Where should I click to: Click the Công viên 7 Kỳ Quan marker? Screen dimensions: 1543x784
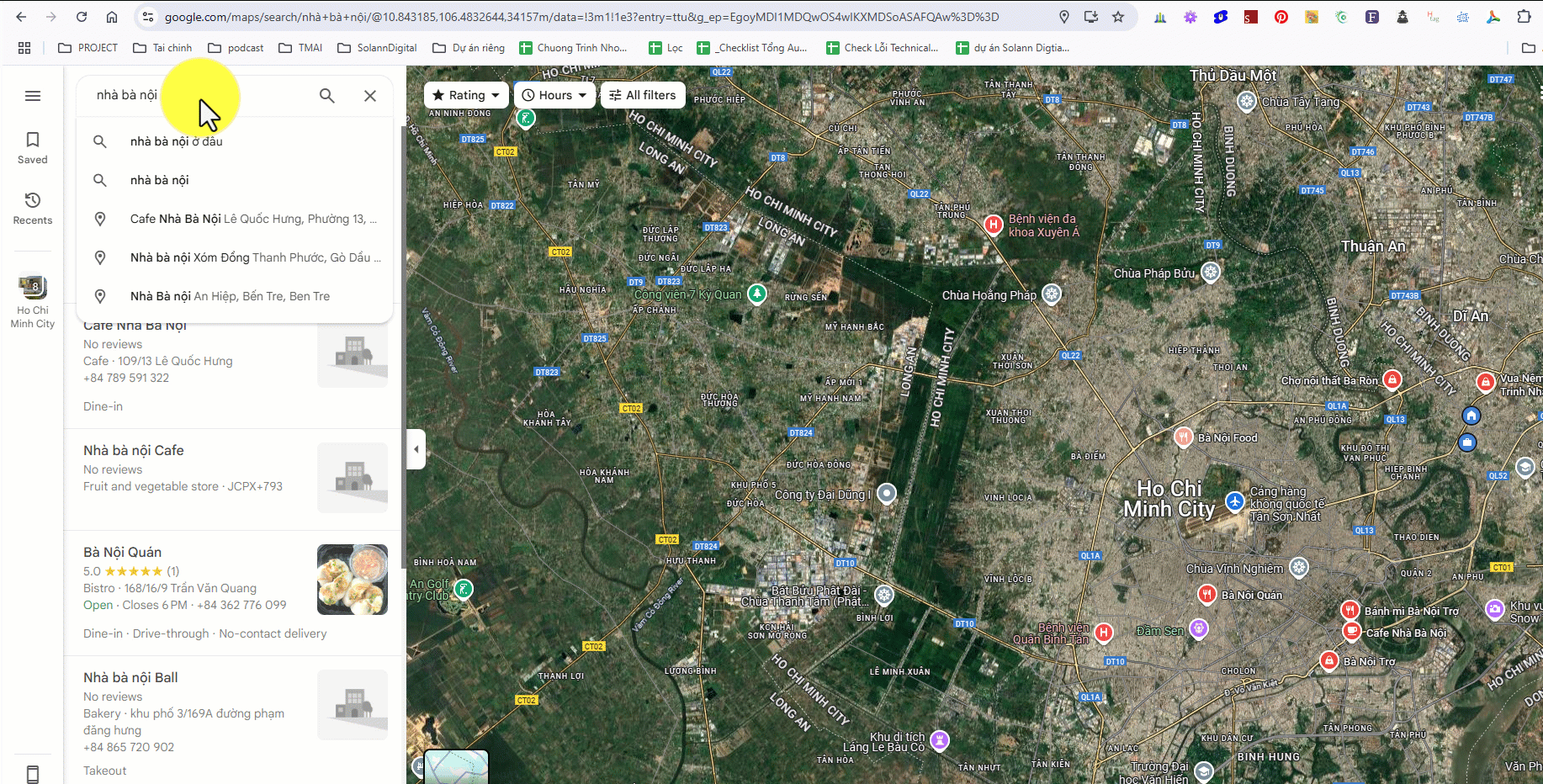757,293
